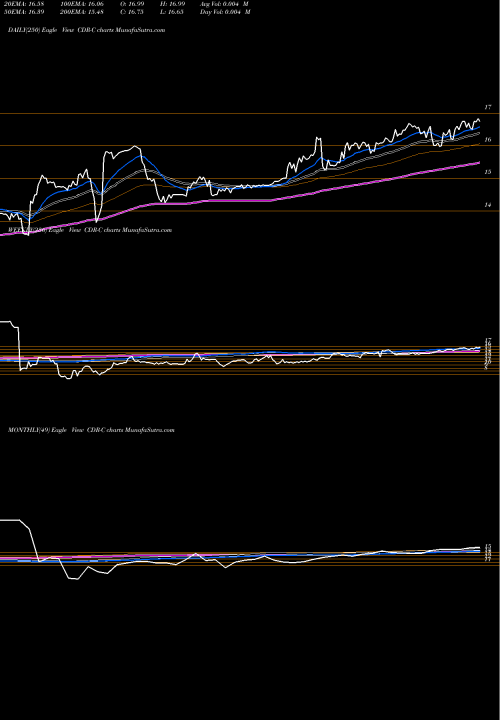The height and width of the screenshot is (720, 500).
Task: Click the Day Vol reading
Action: (225, 12)
